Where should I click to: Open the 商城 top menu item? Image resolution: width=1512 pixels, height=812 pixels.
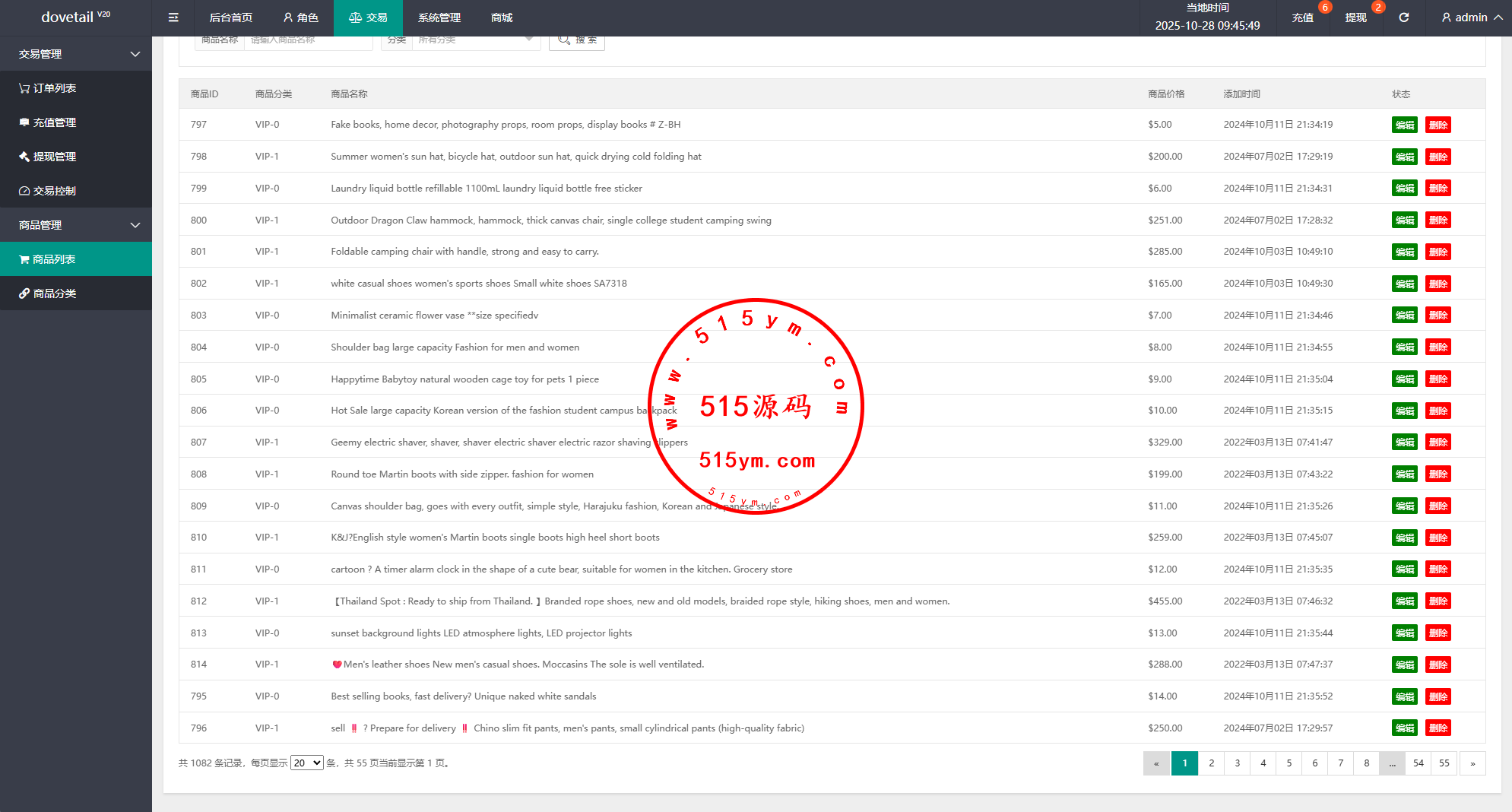pos(502,17)
